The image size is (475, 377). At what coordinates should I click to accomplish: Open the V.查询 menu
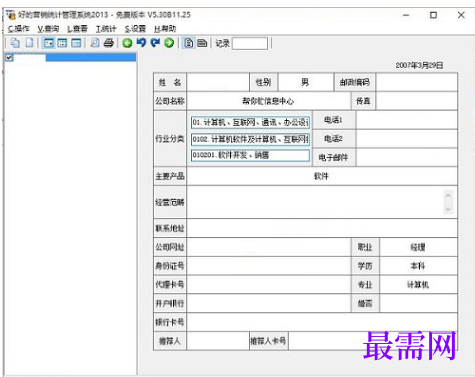pyautogui.click(x=48, y=29)
